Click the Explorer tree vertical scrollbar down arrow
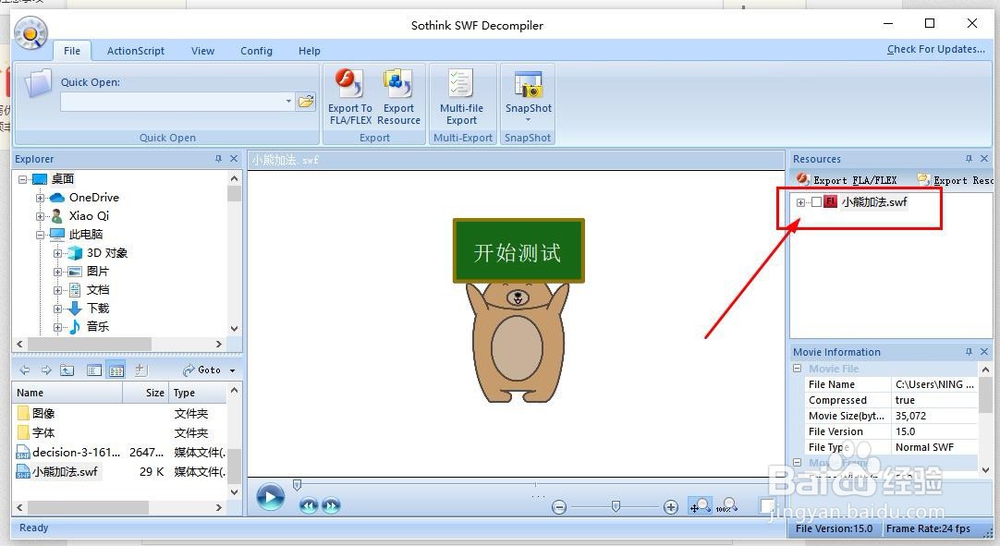The height and width of the screenshot is (546, 1000). pyautogui.click(x=234, y=328)
